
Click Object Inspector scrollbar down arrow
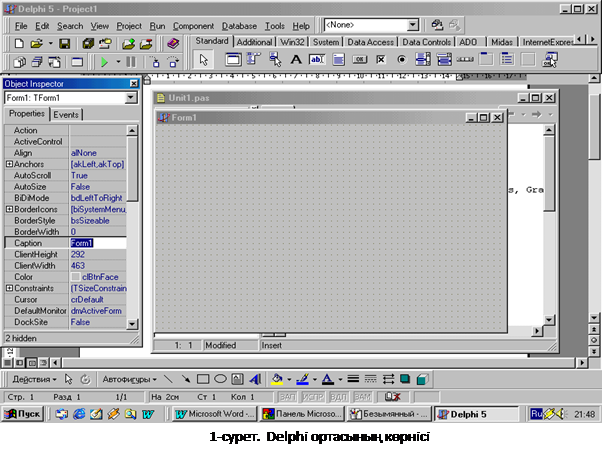pos(132,324)
